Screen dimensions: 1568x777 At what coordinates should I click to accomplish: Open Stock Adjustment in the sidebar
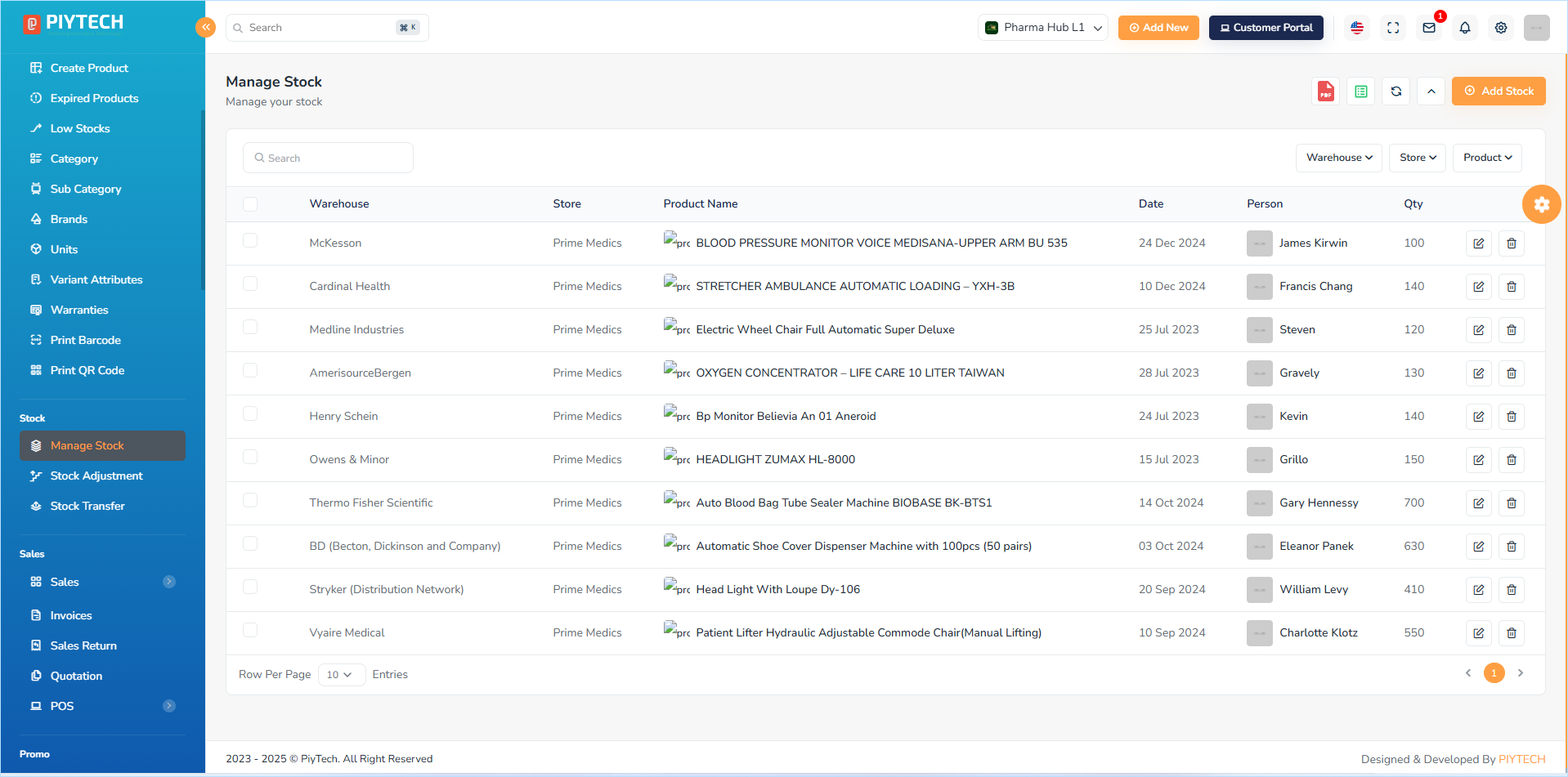point(96,476)
